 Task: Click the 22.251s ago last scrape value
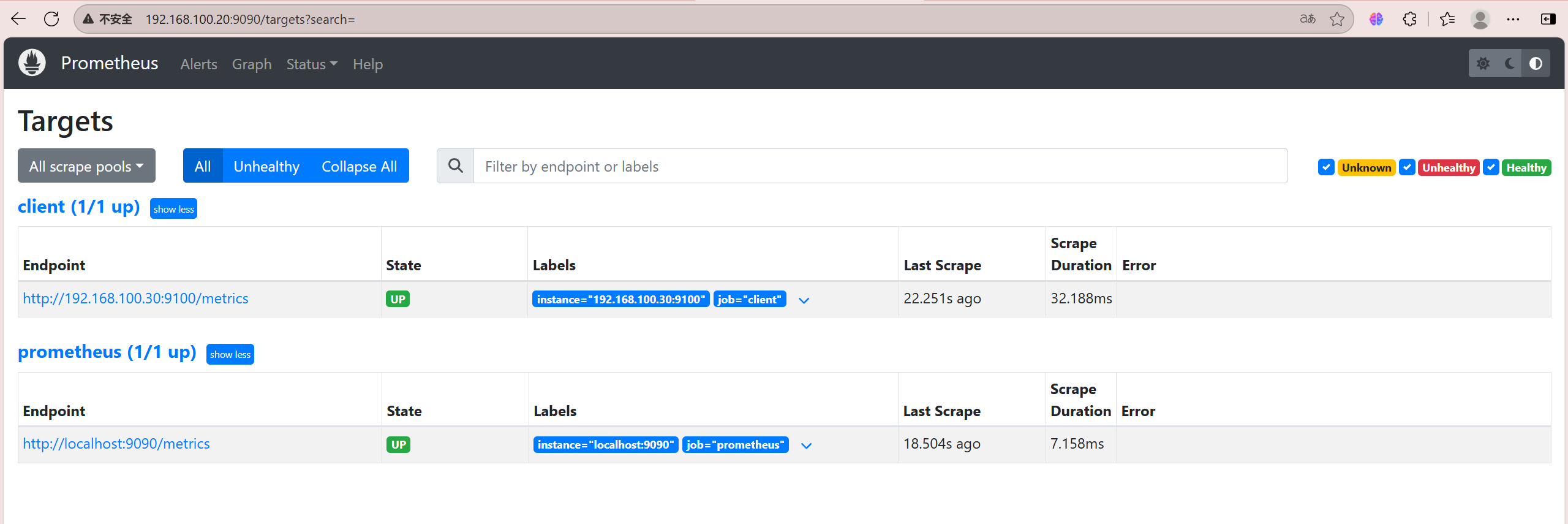tap(942, 298)
